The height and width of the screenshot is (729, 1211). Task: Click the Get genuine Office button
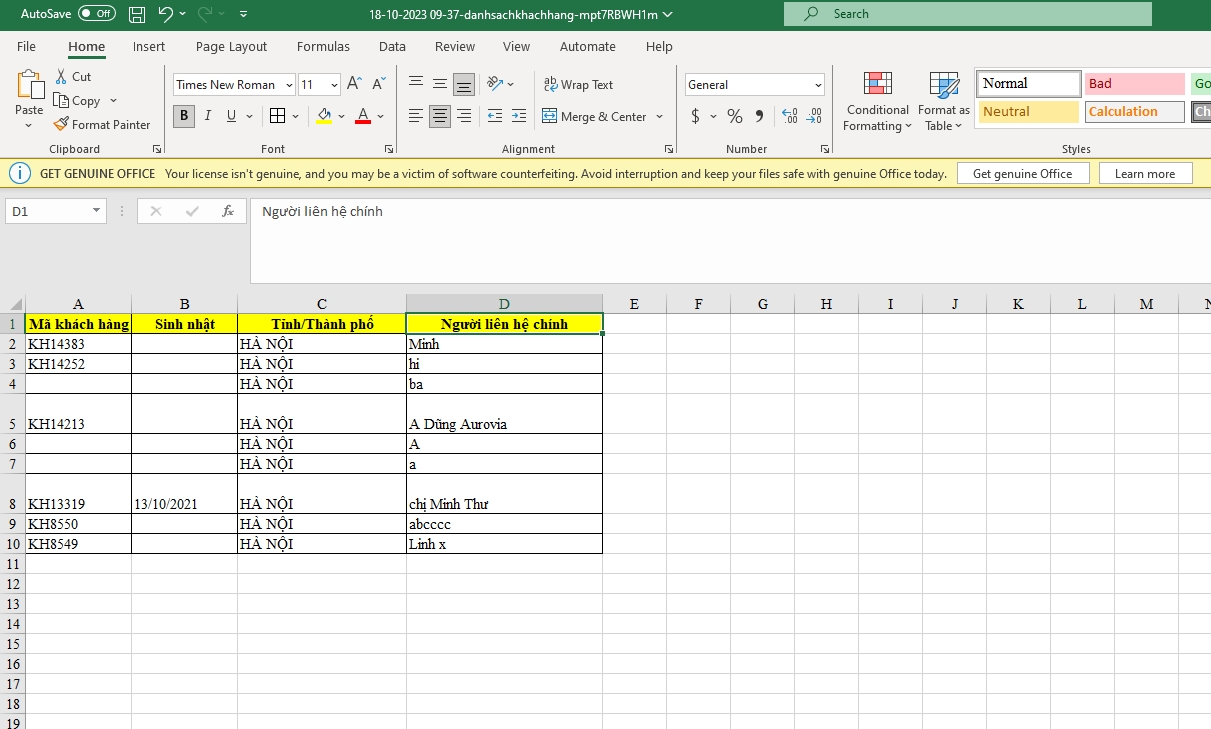[1022, 174]
